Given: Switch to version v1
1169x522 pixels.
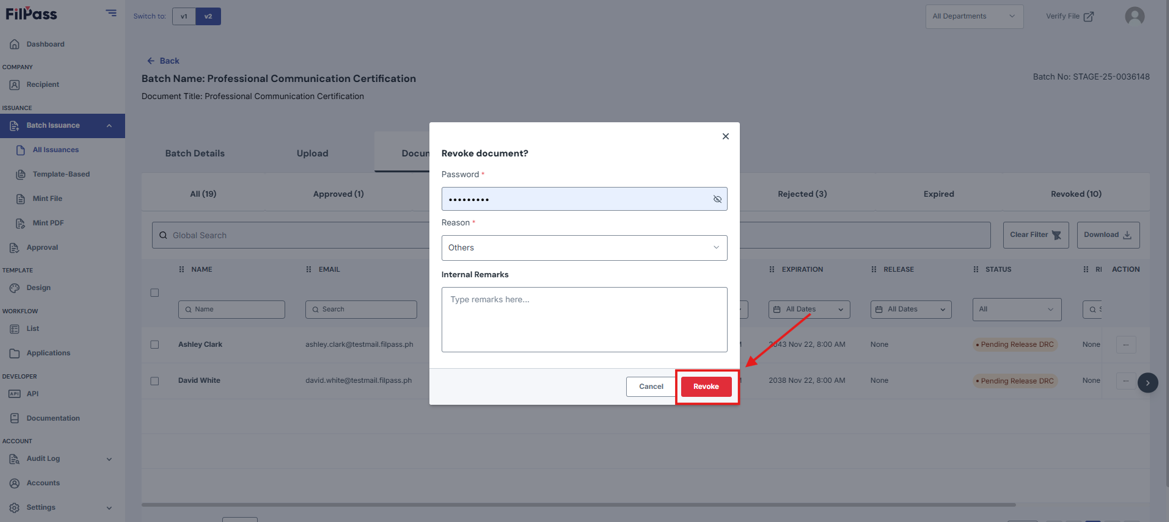Looking at the screenshot, I should [183, 16].
